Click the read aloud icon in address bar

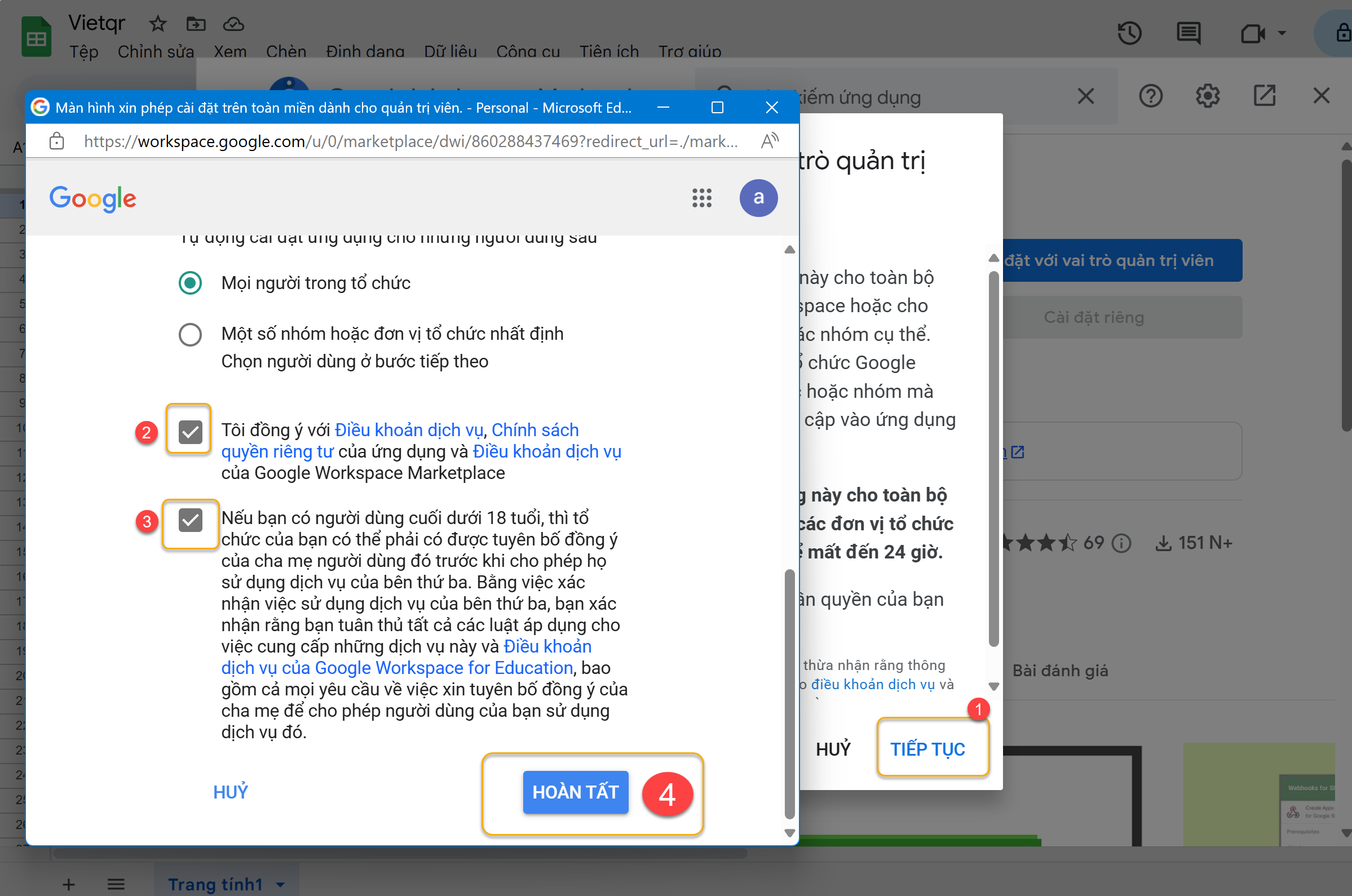tap(770, 140)
